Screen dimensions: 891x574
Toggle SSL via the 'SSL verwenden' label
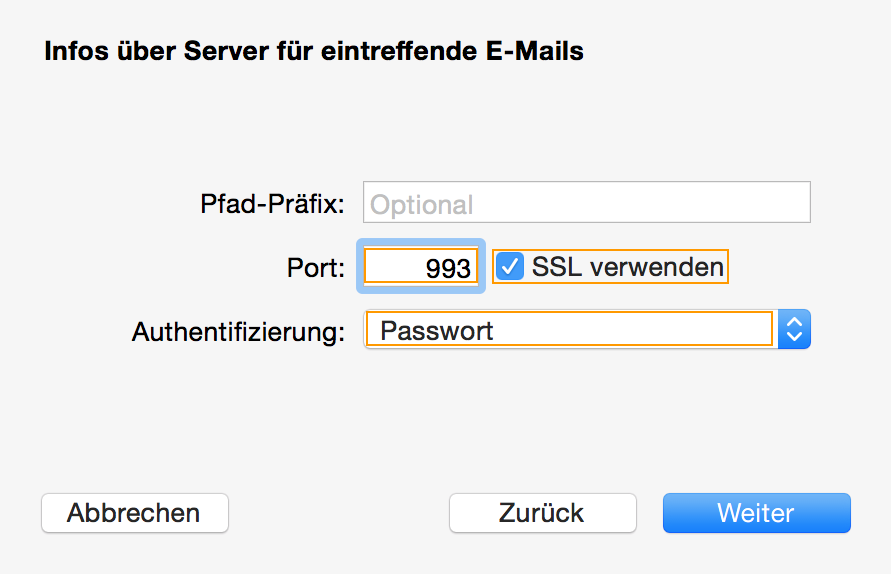coord(627,267)
